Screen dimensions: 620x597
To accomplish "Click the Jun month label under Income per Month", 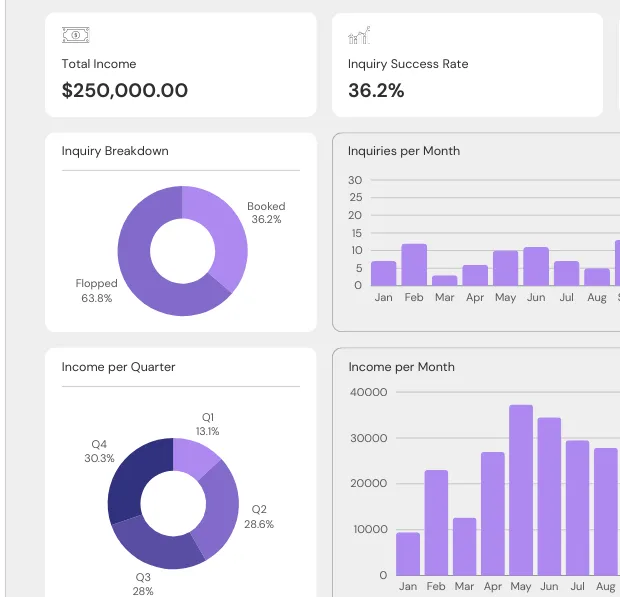I will (x=549, y=586).
